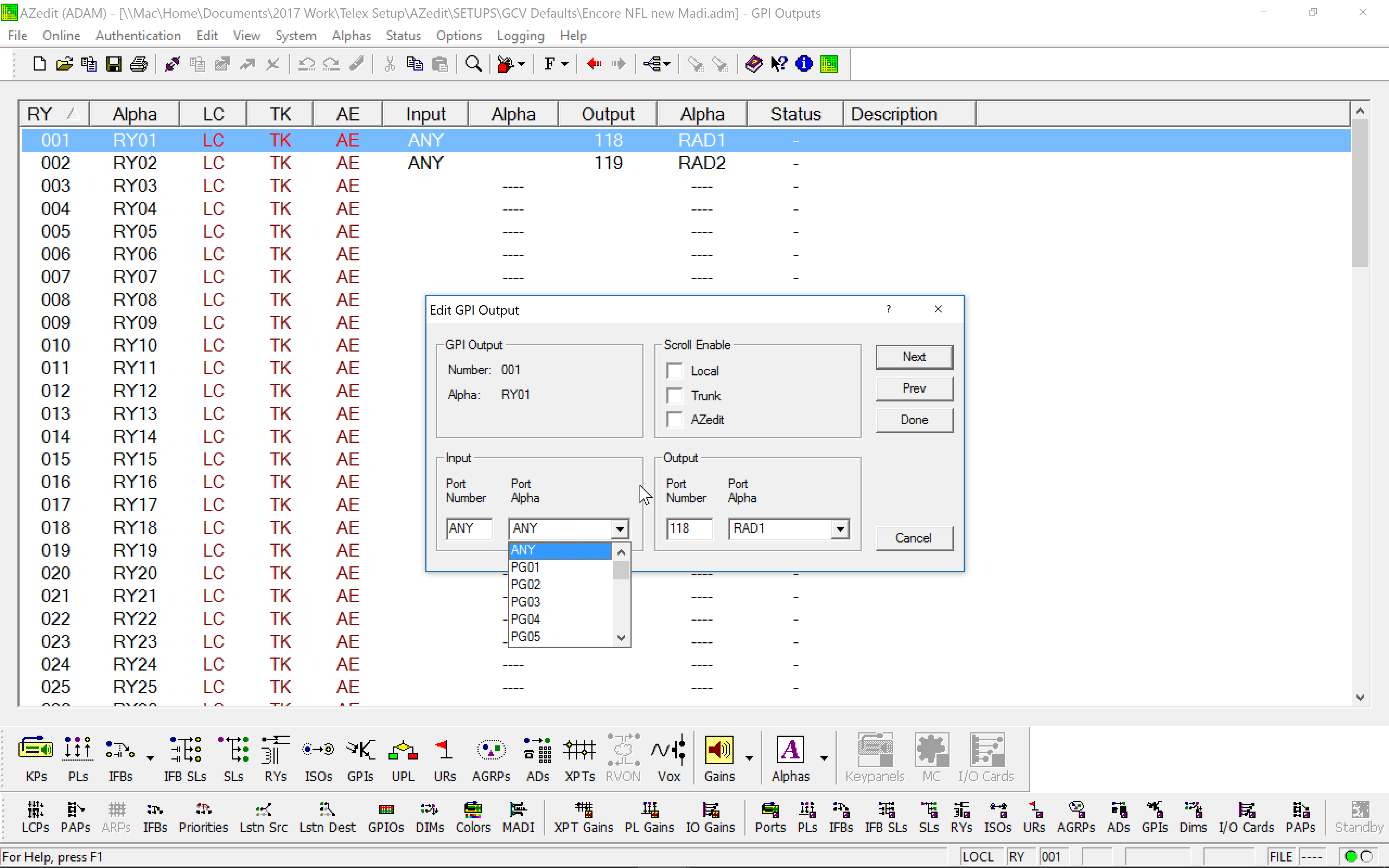Open the File menu

coord(17,35)
